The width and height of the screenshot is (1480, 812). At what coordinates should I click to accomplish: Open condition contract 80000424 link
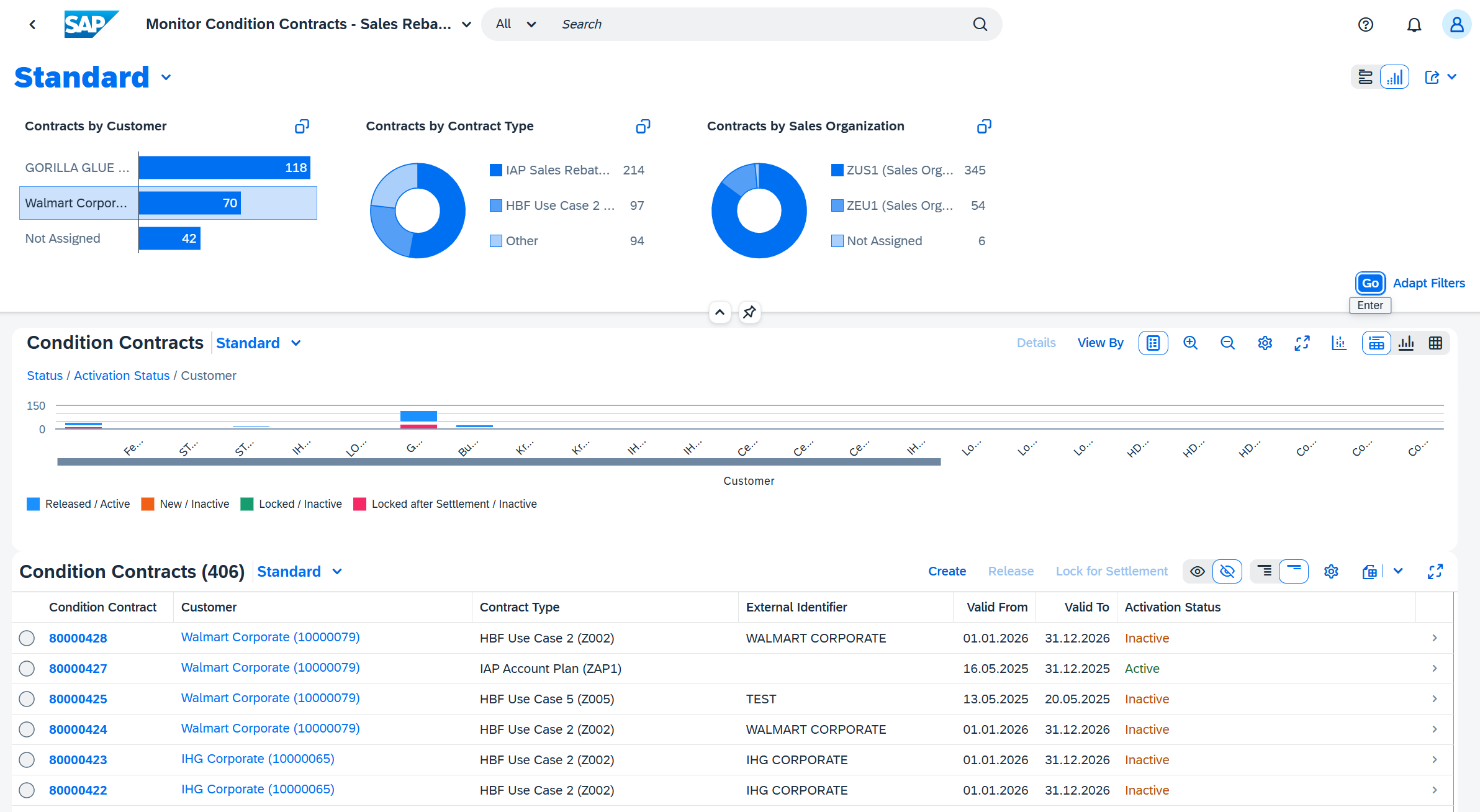(x=78, y=729)
